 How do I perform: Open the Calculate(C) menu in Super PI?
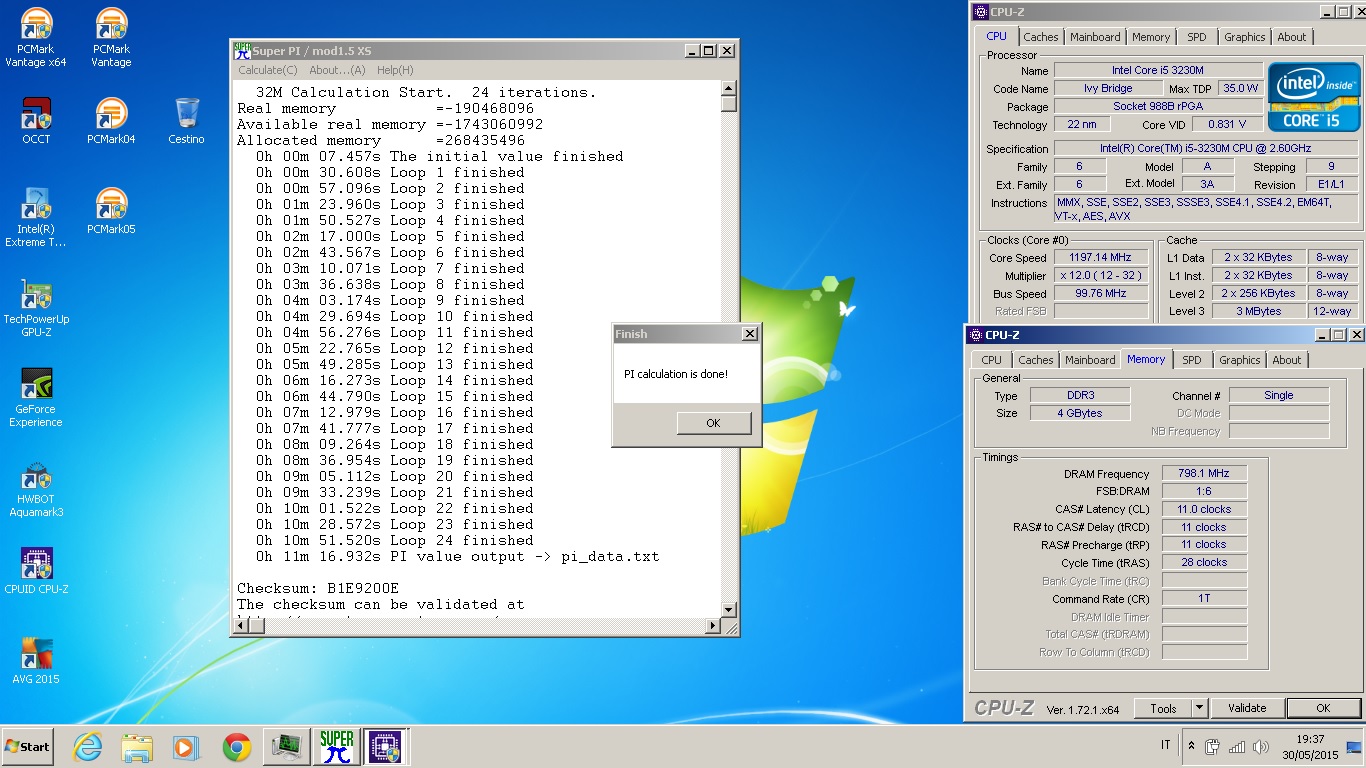pyautogui.click(x=268, y=70)
